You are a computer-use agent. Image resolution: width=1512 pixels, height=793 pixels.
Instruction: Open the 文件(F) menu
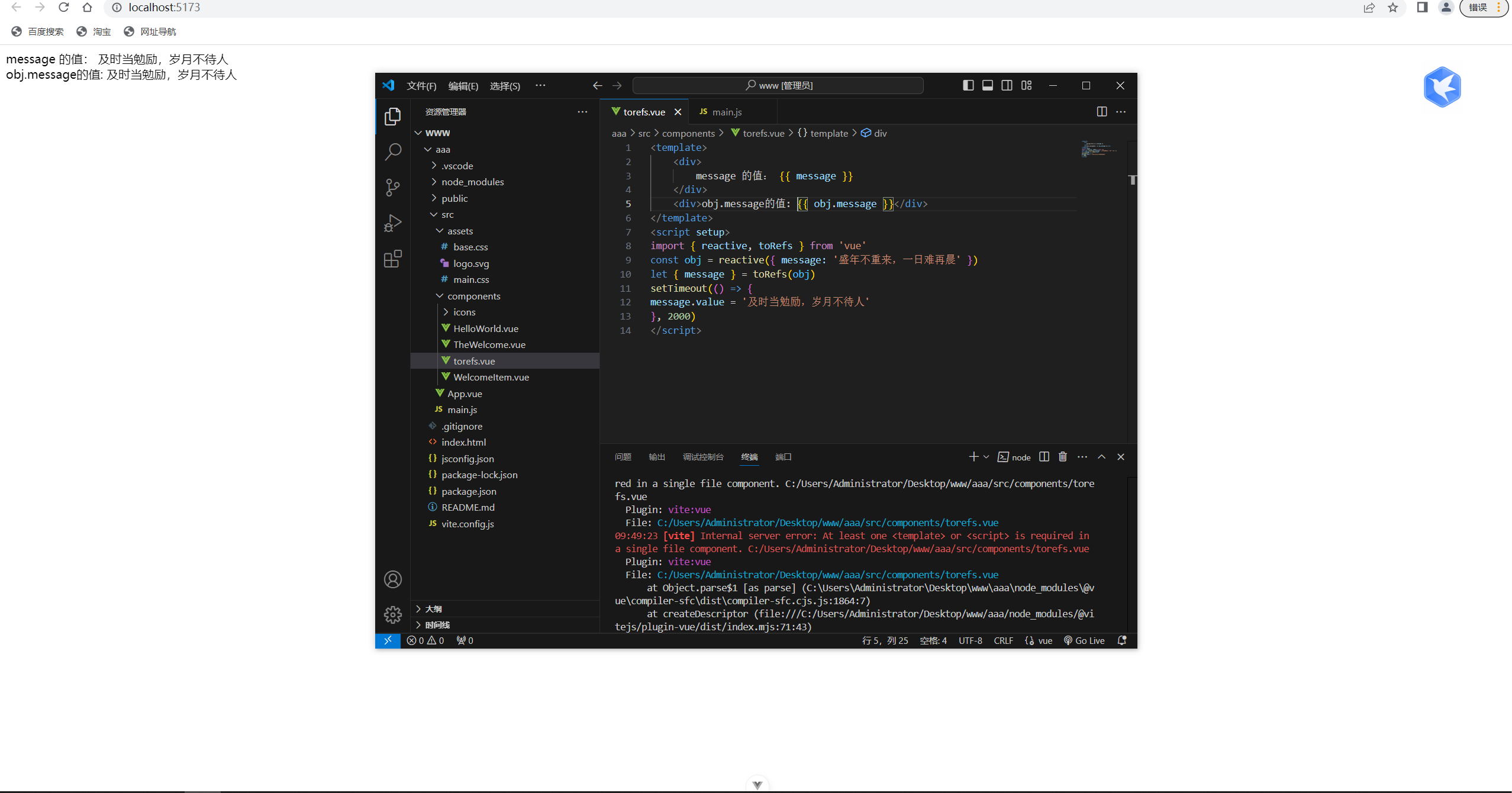pos(421,86)
